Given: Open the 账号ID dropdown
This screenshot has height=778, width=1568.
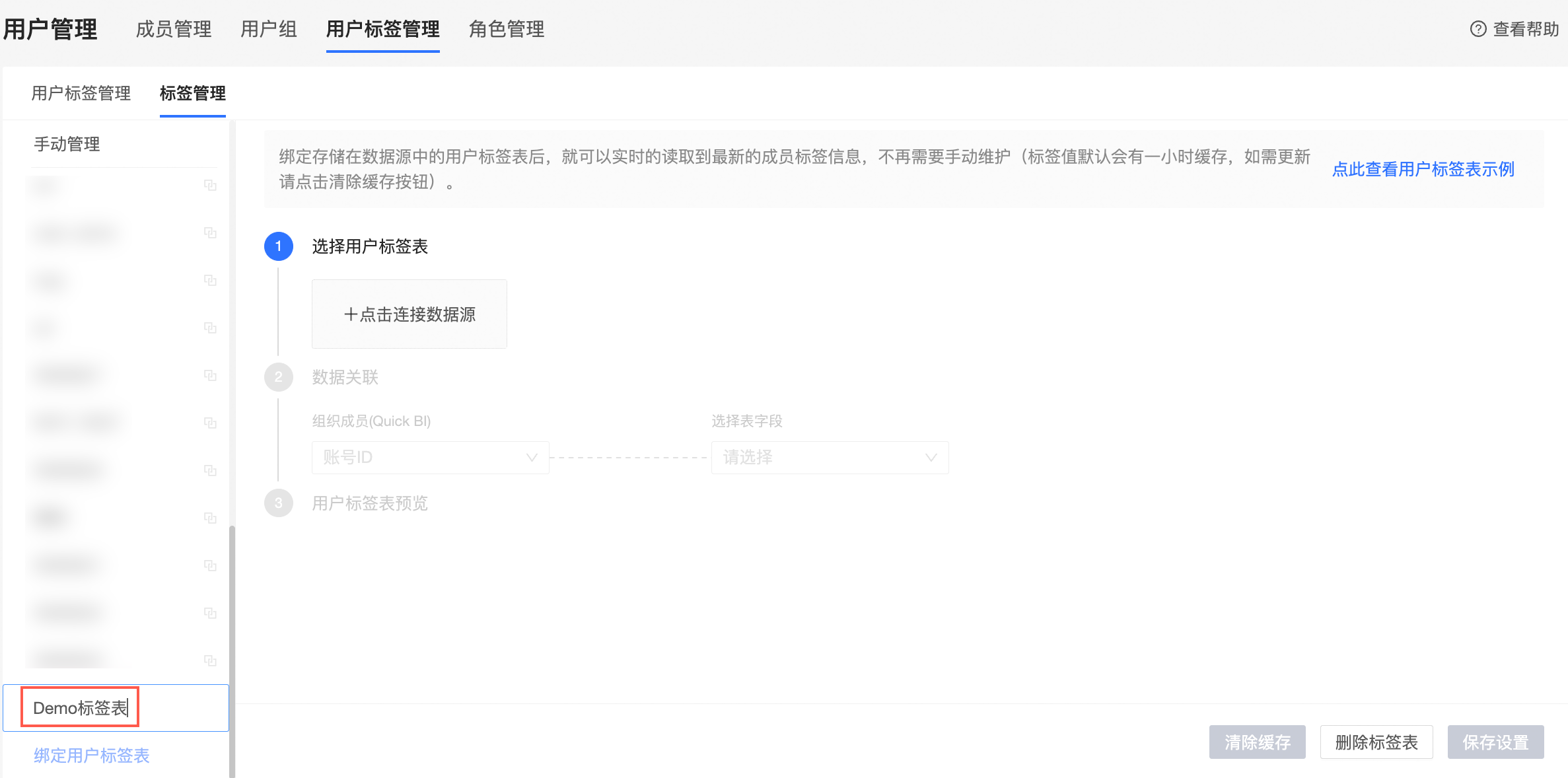Looking at the screenshot, I should pyautogui.click(x=429, y=457).
